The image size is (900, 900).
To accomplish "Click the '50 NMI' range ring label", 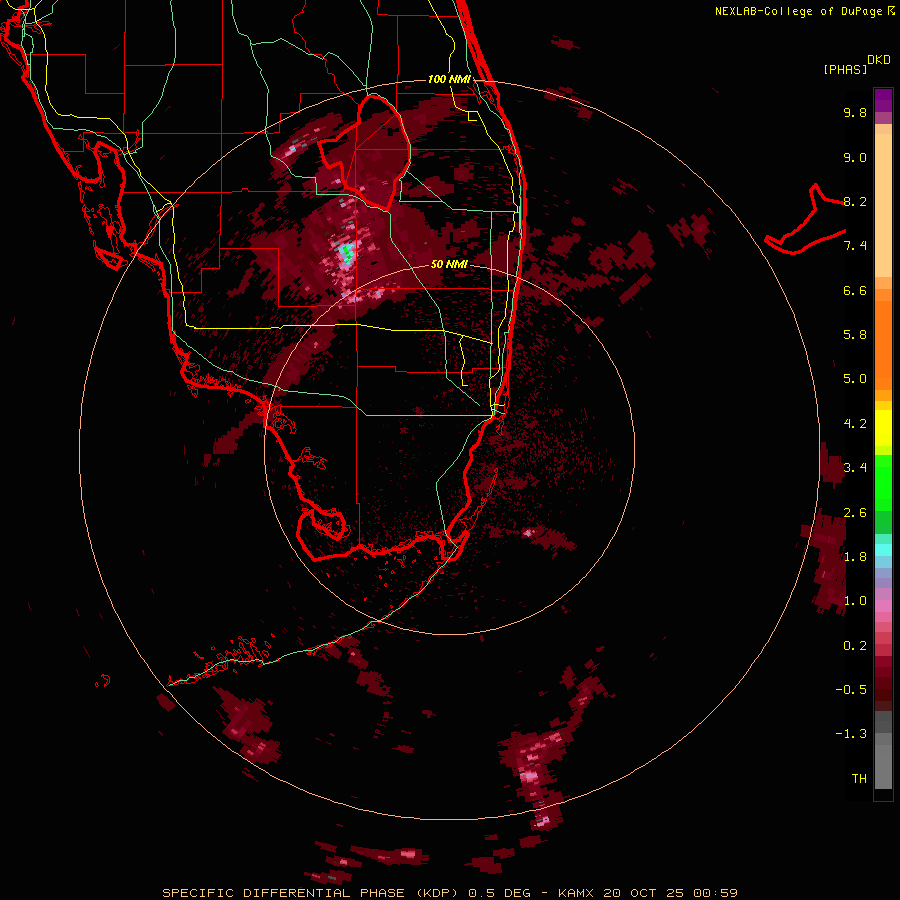I will point(449,264).
